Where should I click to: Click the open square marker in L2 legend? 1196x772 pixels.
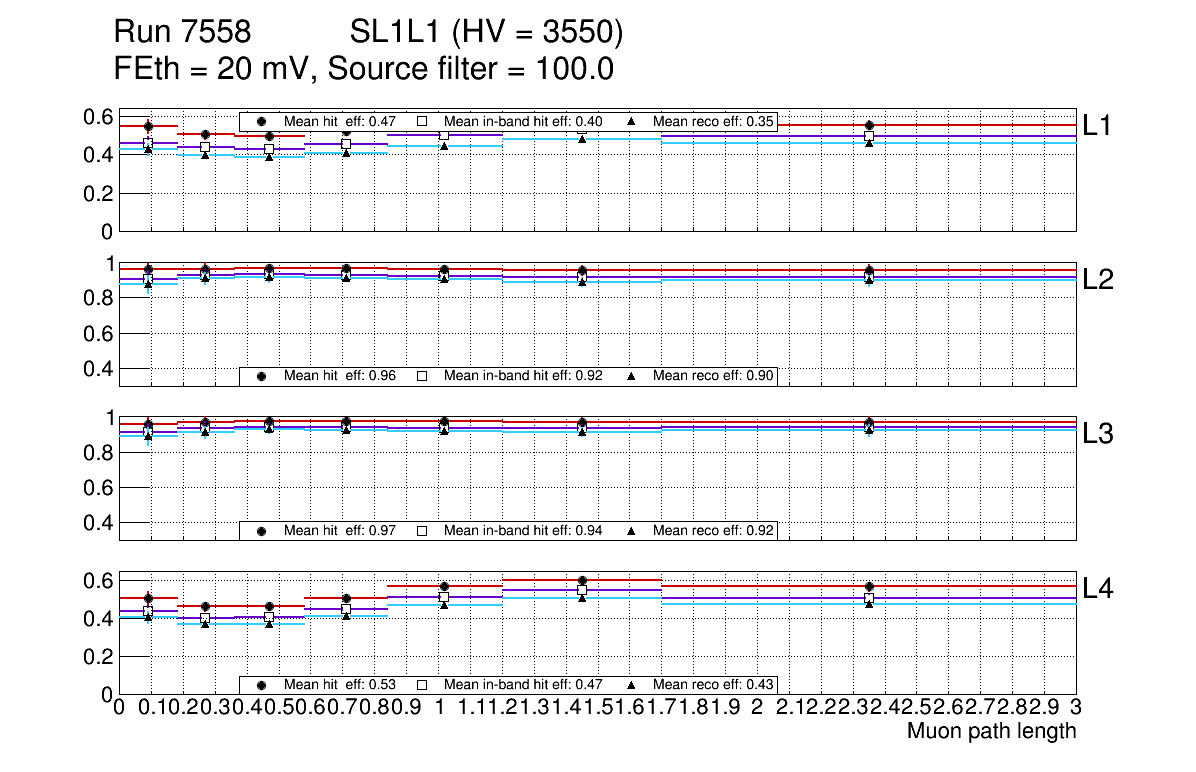(422, 376)
